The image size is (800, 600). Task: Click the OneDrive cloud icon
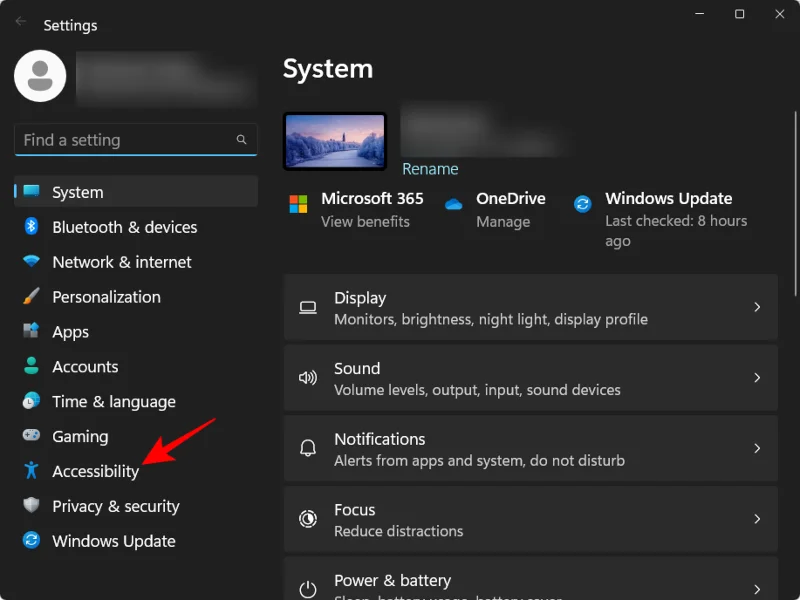tap(454, 204)
